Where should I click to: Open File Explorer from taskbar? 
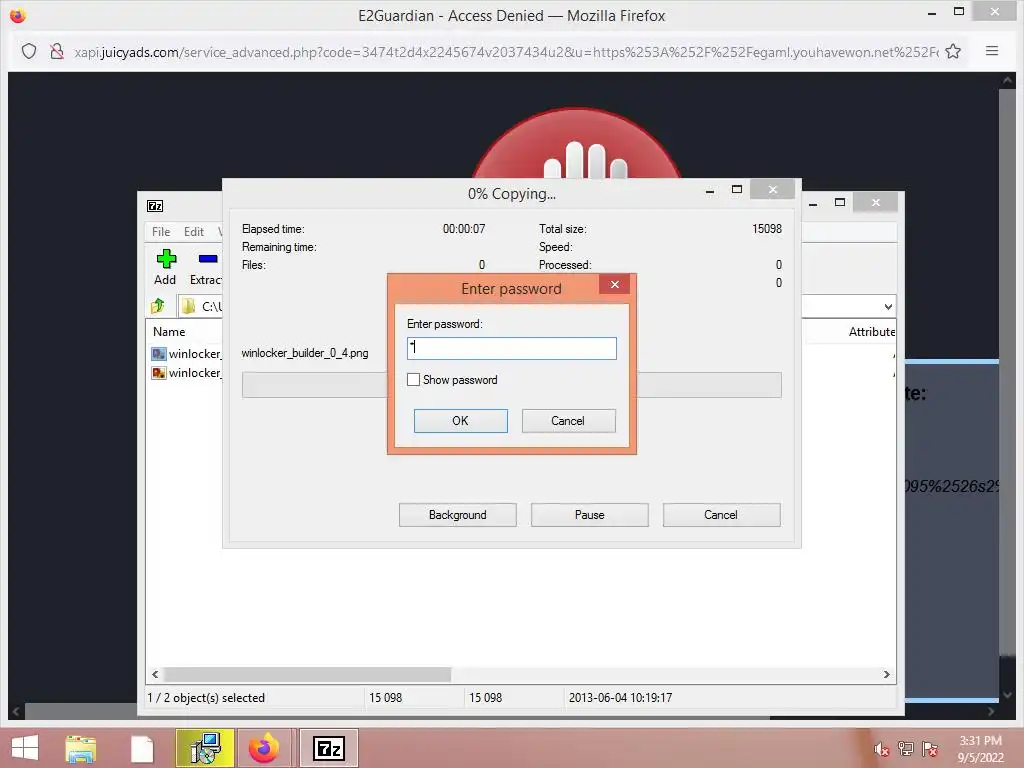[80, 748]
